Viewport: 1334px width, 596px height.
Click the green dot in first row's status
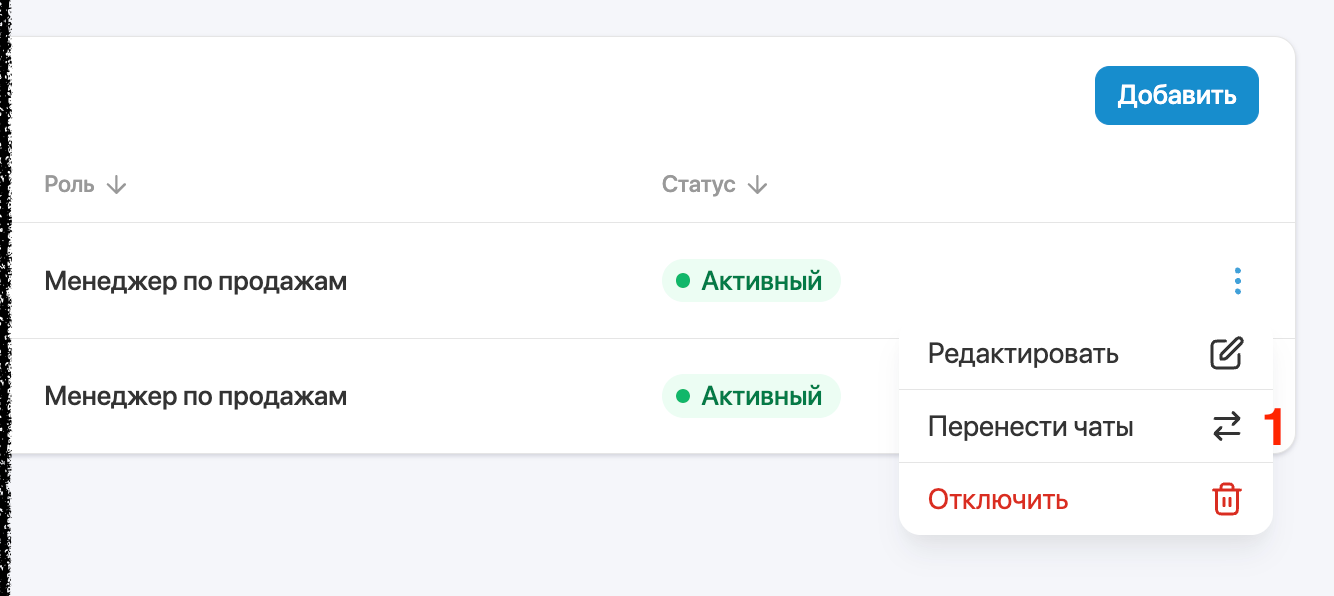(683, 281)
